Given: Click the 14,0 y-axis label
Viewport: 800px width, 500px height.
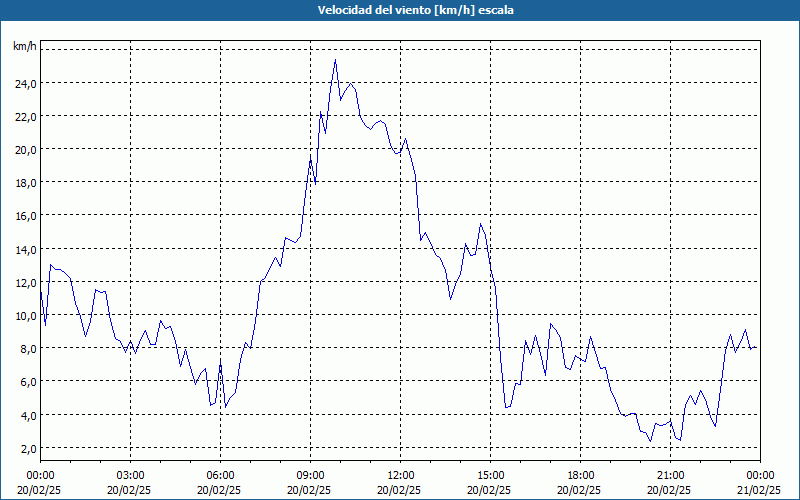Looking at the screenshot, I should (26, 249).
